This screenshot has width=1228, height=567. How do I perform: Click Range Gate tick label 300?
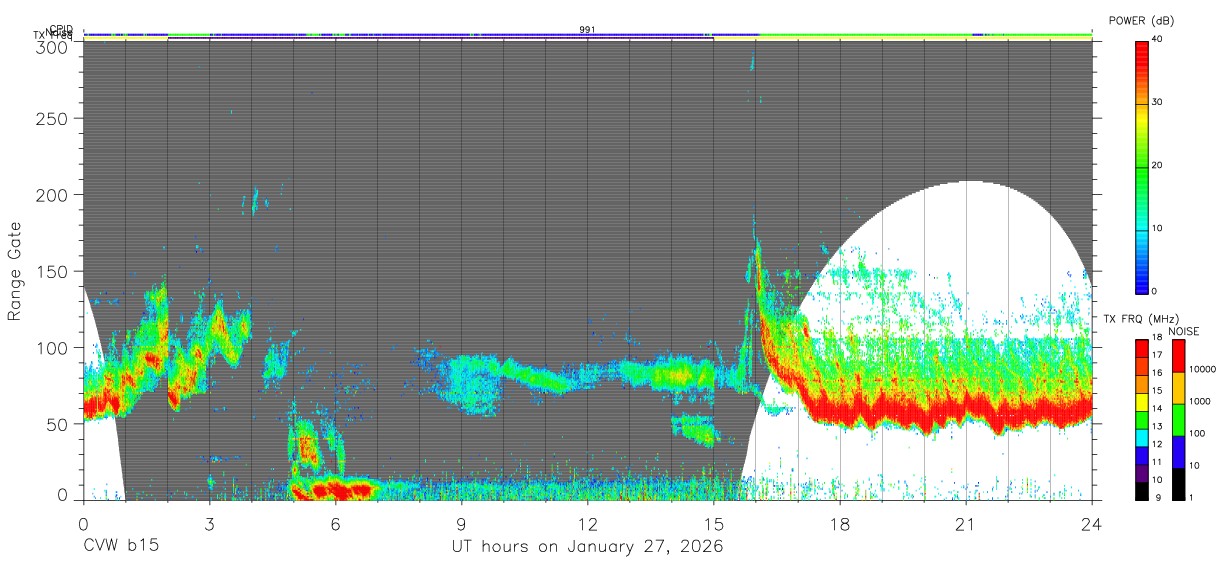tap(53, 46)
